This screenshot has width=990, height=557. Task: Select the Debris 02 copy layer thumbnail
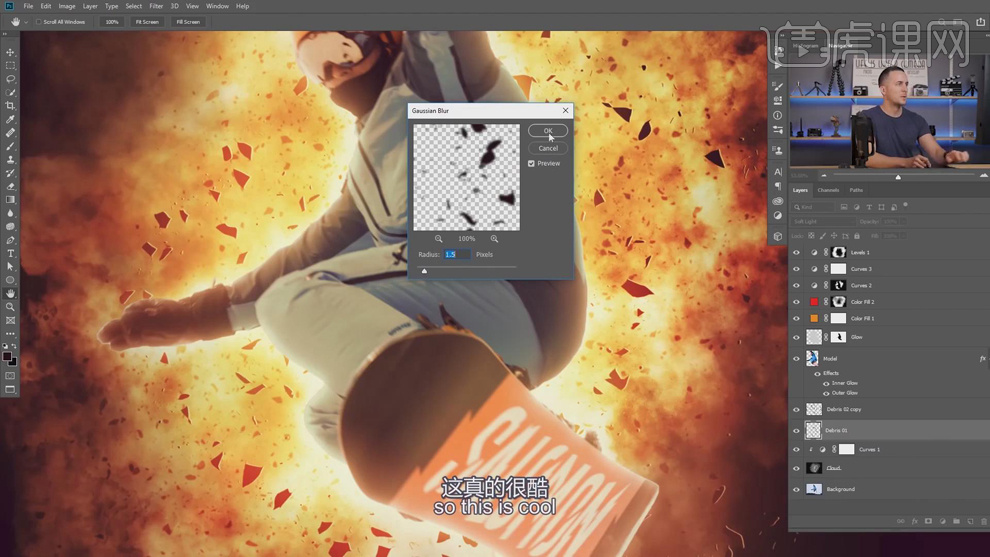[814, 409]
